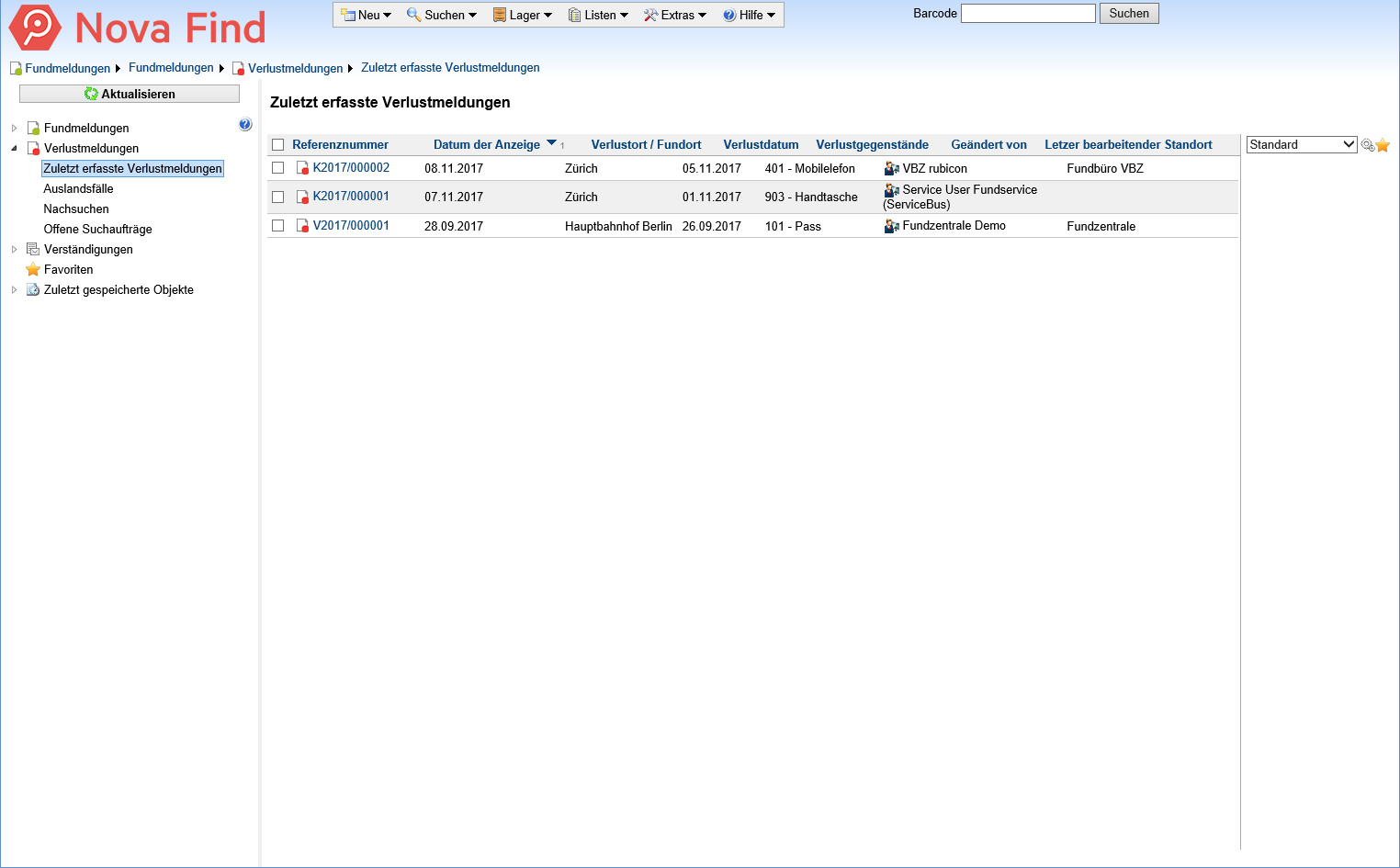Image resolution: width=1400 pixels, height=868 pixels.
Task: Expand Zuletzt gespeicherte Objekte node
Action: (14, 290)
